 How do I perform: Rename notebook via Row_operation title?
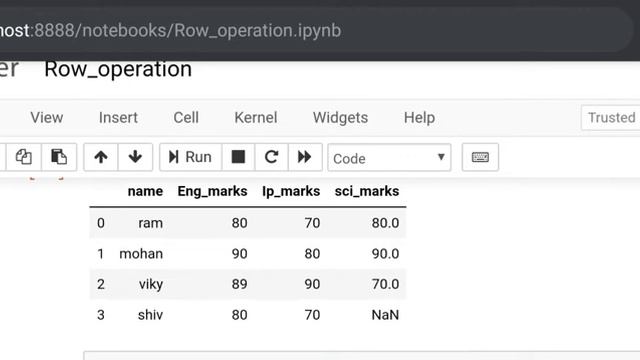click(118, 69)
